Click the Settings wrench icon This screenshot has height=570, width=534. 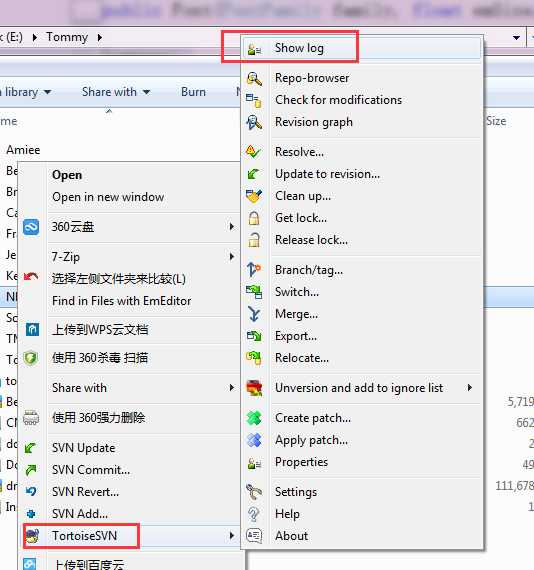tap(254, 492)
